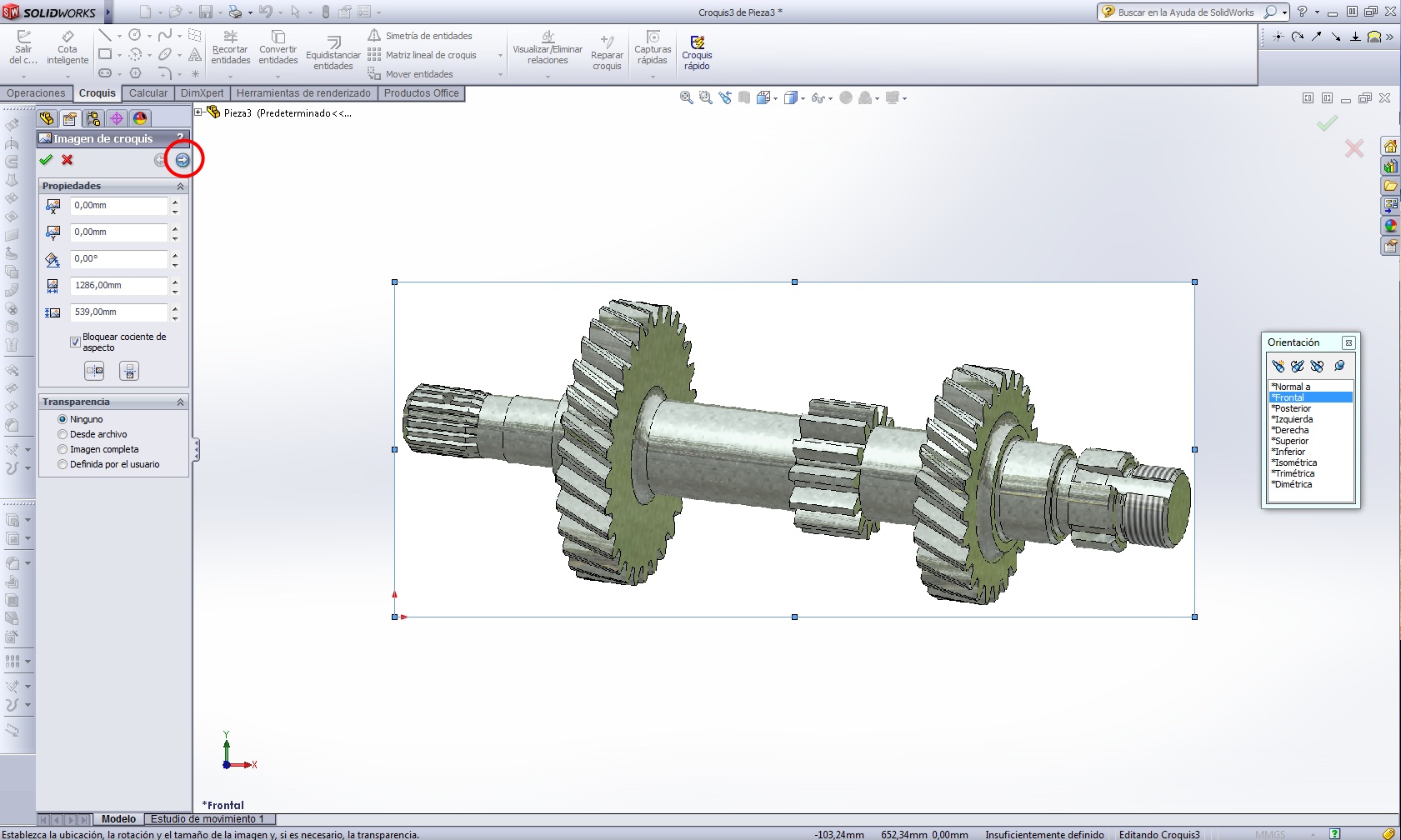Image resolution: width=1401 pixels, height=840 pixels.
Task: Toggle Bloquear cociente de aspecto checkbox
Action: [75, 342]
